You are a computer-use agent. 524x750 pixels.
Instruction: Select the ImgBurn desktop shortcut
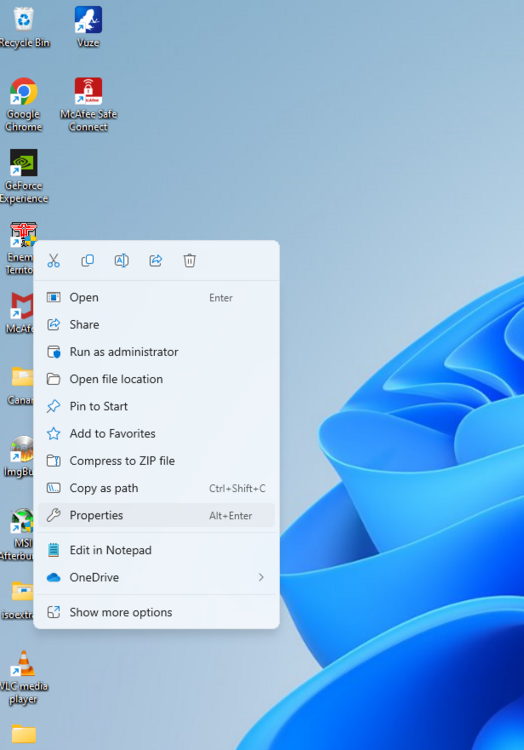click(x=19, y=457)
